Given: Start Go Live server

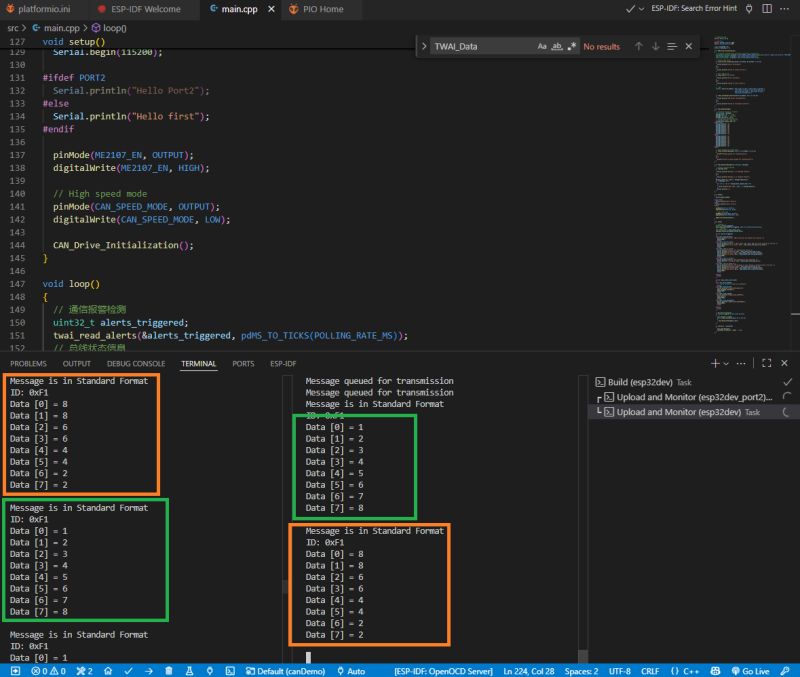Looking at the screenshot, I should point(750,671).
